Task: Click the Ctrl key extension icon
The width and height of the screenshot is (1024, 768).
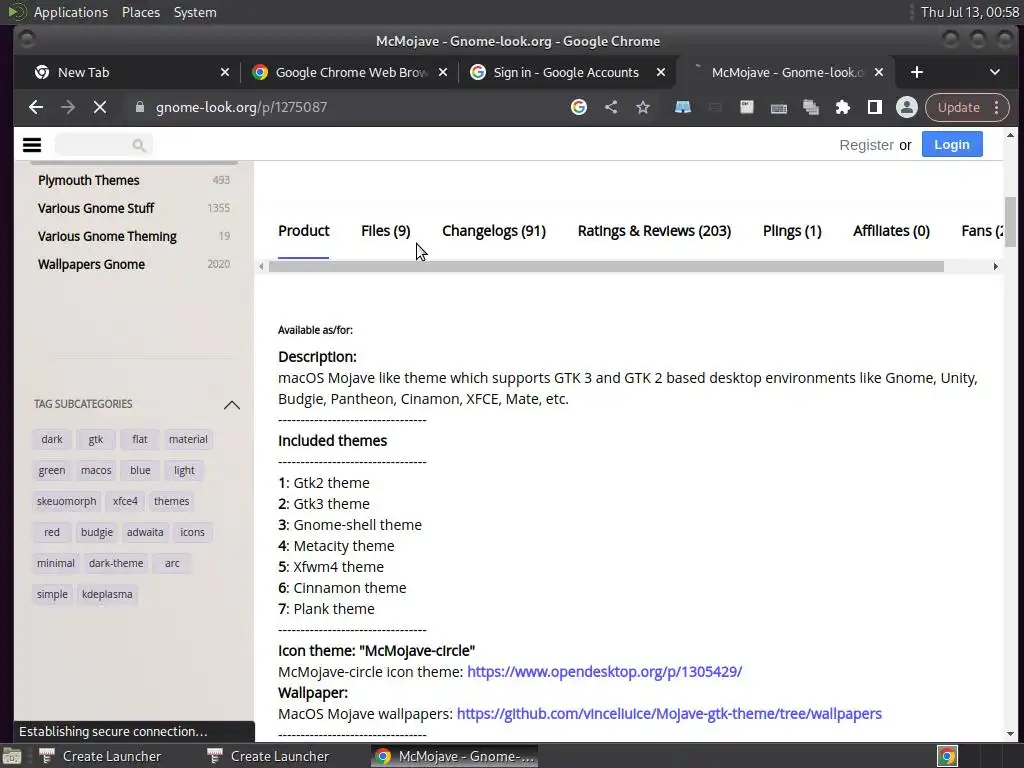Action: tap(746, 107)
